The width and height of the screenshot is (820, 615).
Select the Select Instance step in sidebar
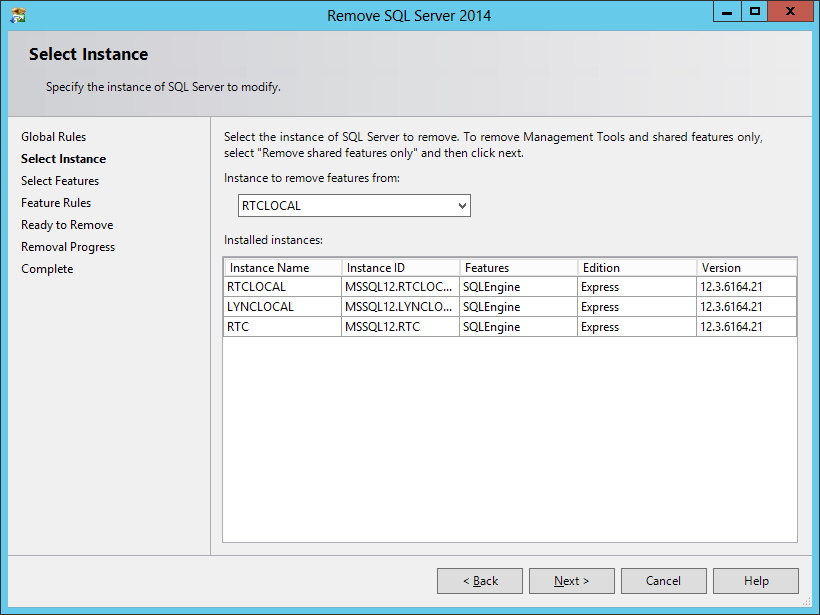(x=63, y=159)
